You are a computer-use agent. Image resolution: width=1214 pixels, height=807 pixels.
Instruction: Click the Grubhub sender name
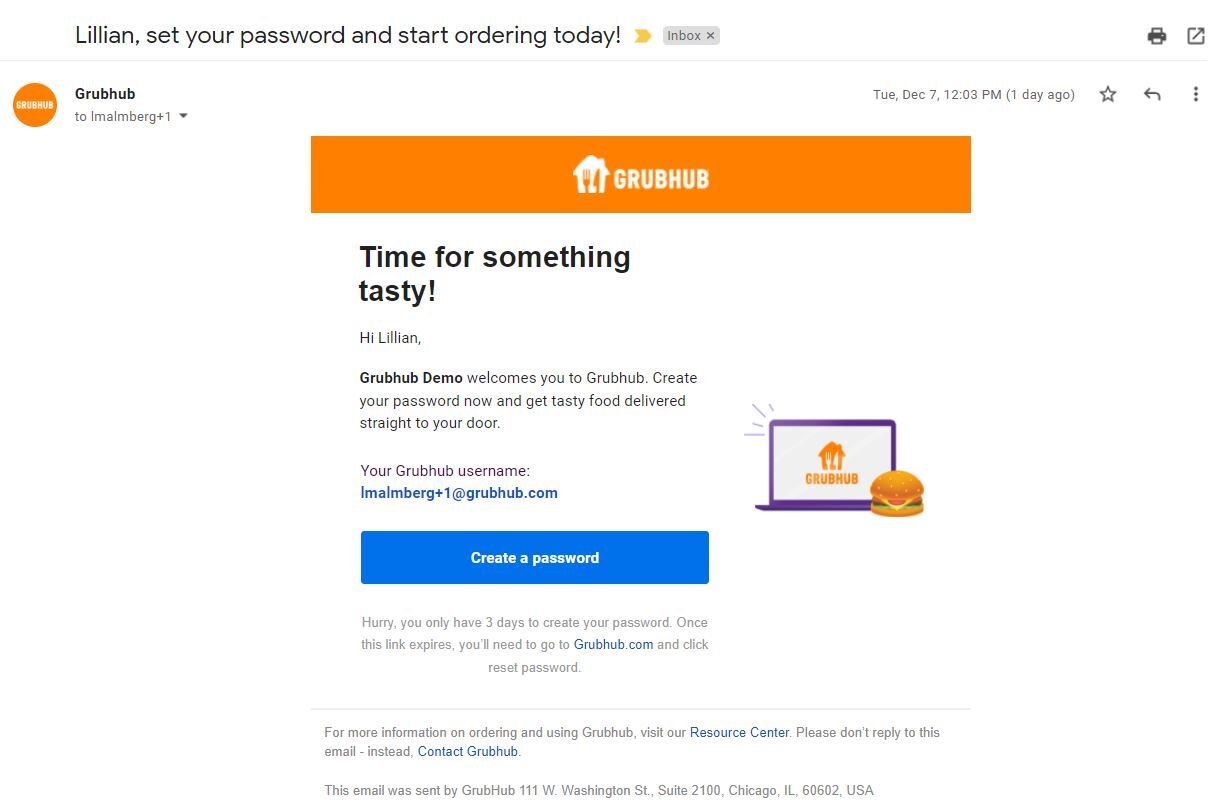click(105, 94)
